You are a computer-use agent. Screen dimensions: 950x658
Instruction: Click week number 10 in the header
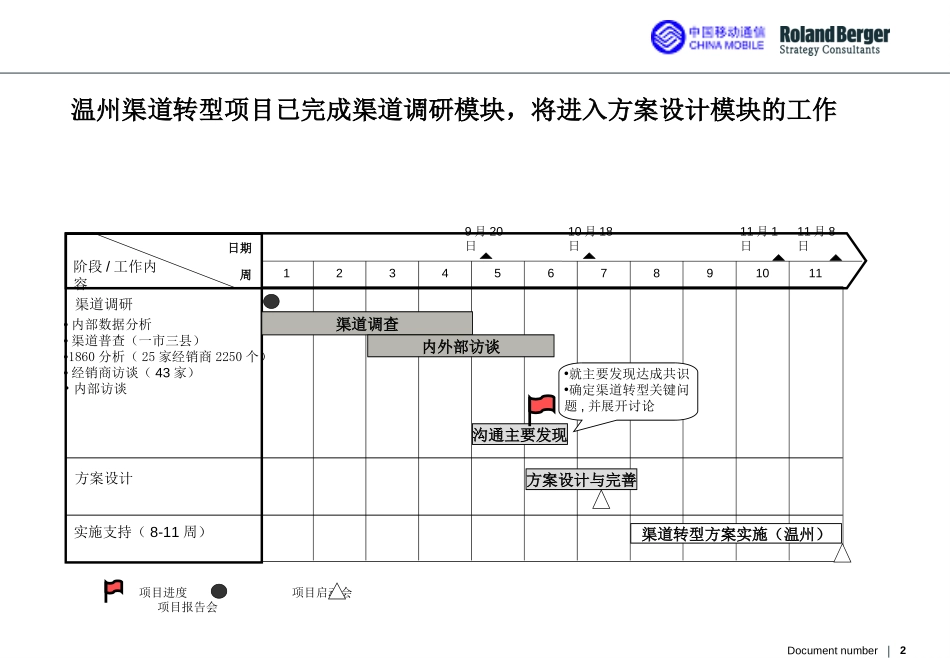[x=762, y=273]
